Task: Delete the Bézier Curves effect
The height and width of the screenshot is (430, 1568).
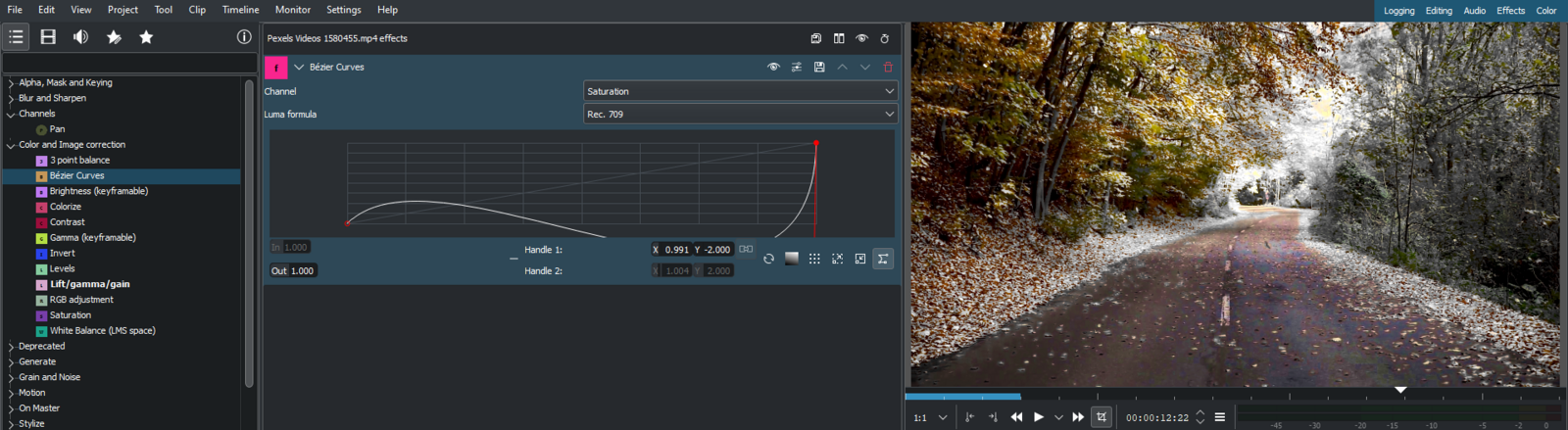Action: 888,68
